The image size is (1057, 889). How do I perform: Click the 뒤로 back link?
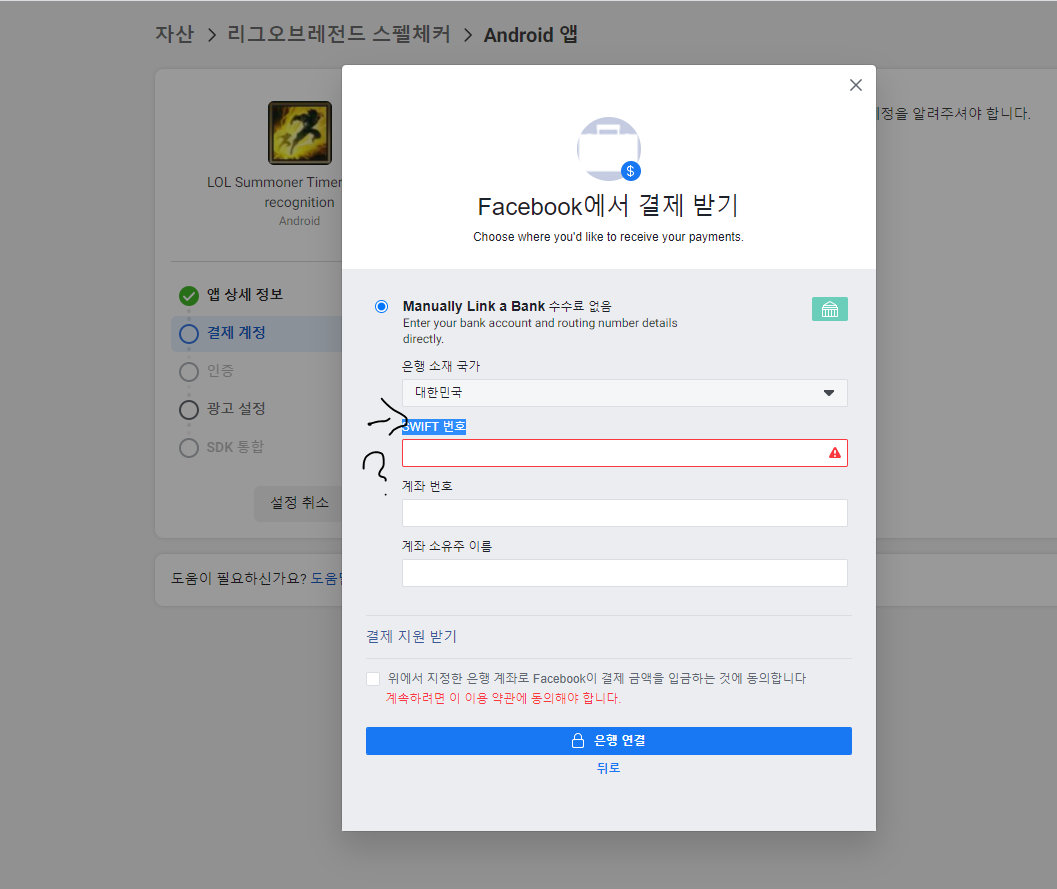coord(608,768)
